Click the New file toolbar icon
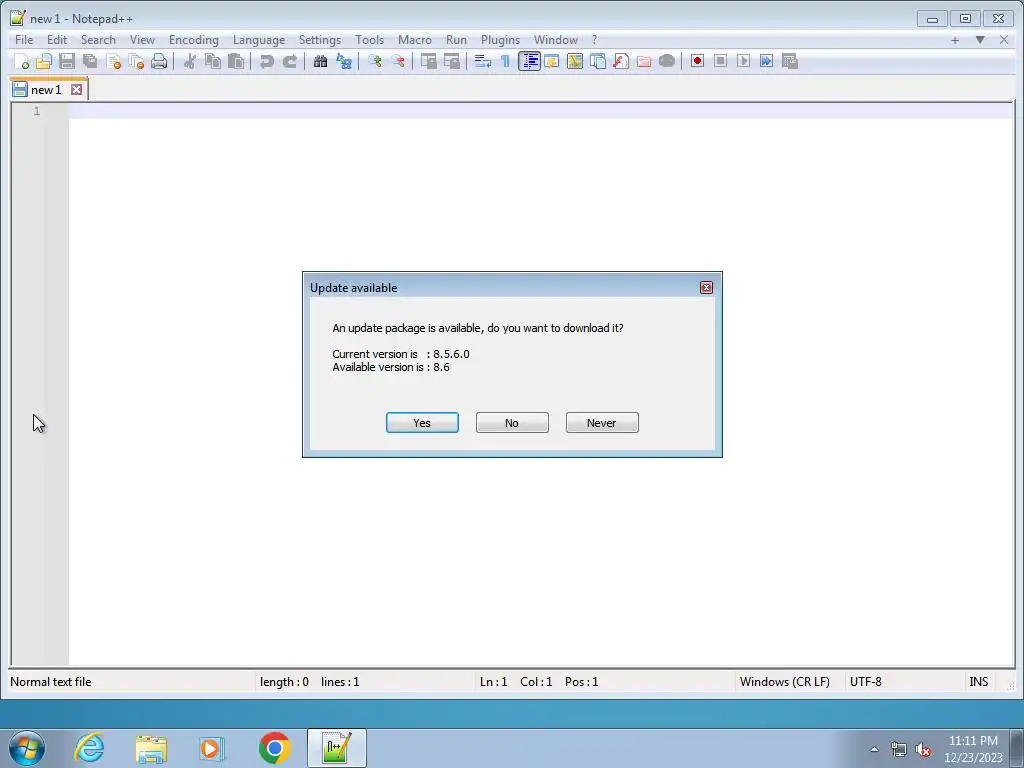 pos(21,61)
